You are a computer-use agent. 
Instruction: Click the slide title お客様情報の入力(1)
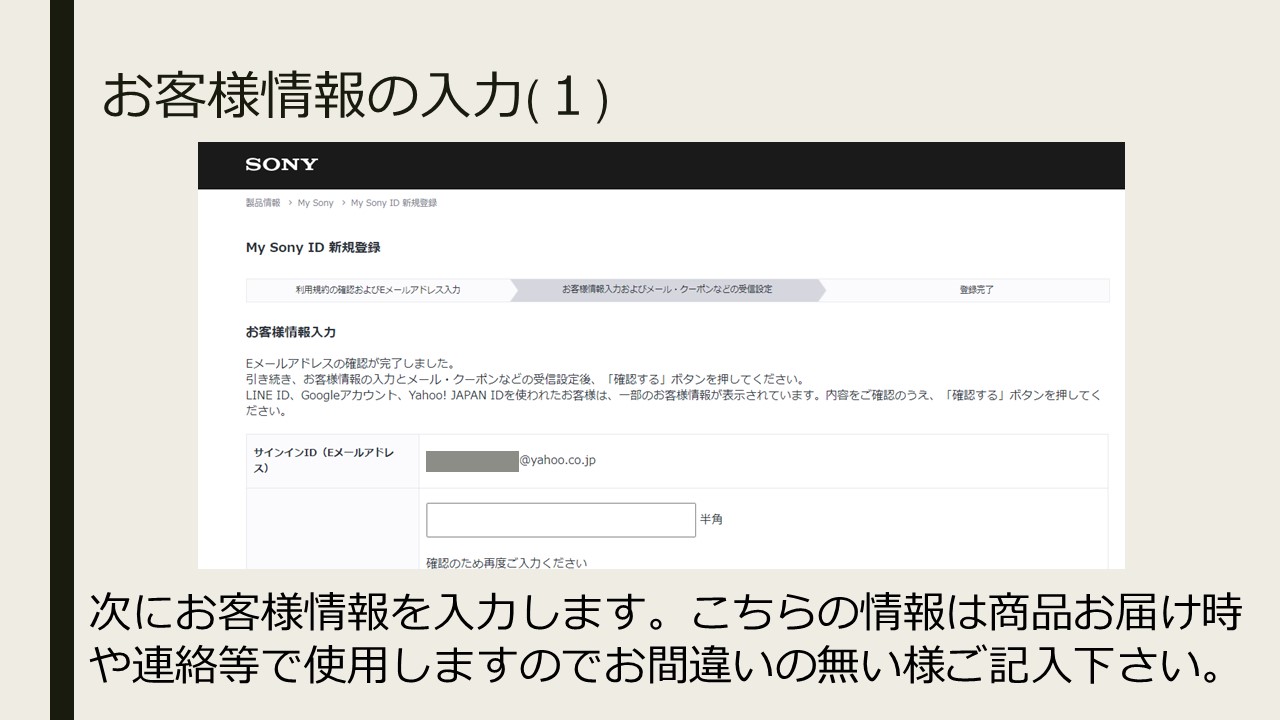click(x=355, y=98)
